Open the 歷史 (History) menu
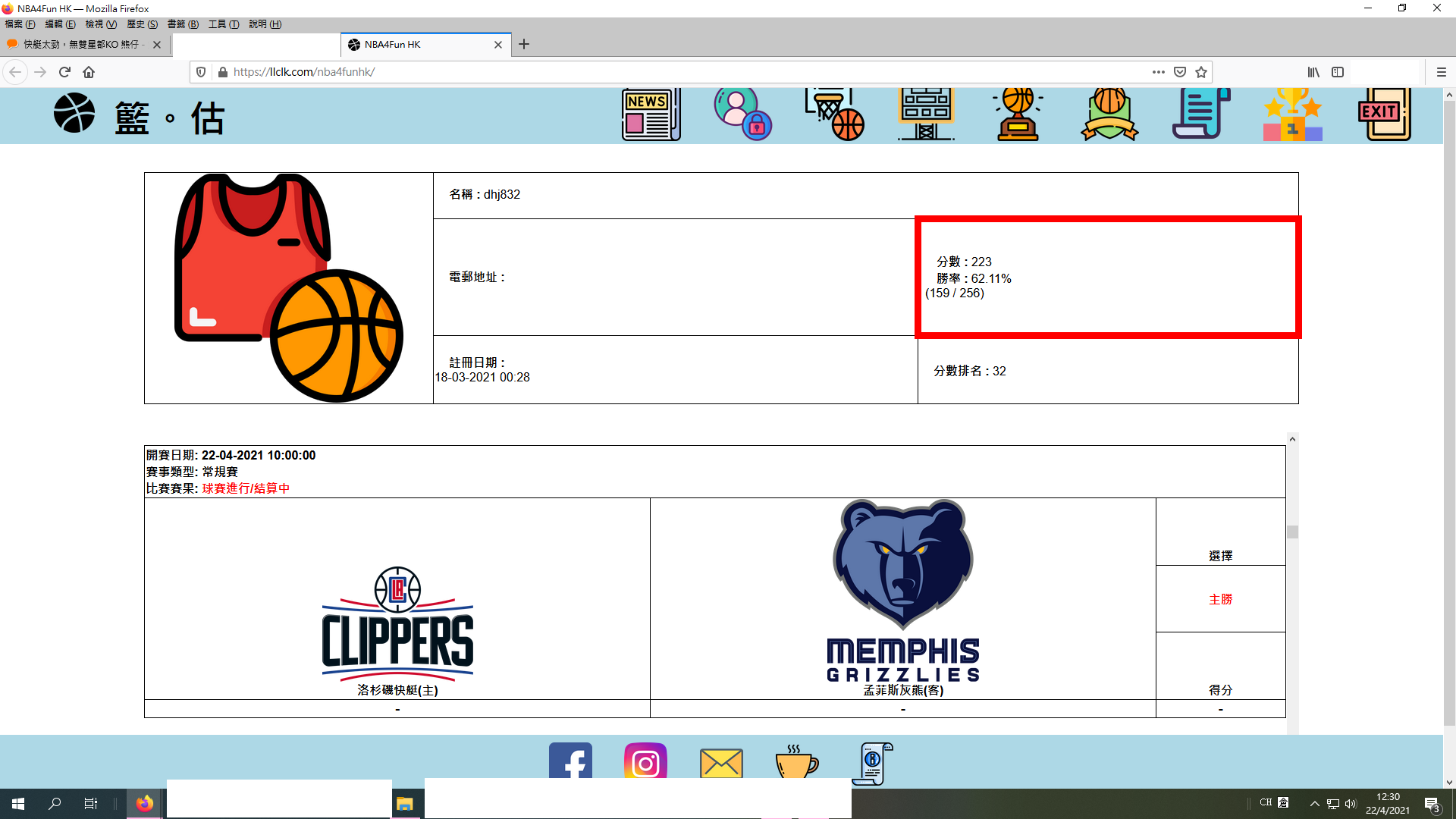 [x=142, y=24]
